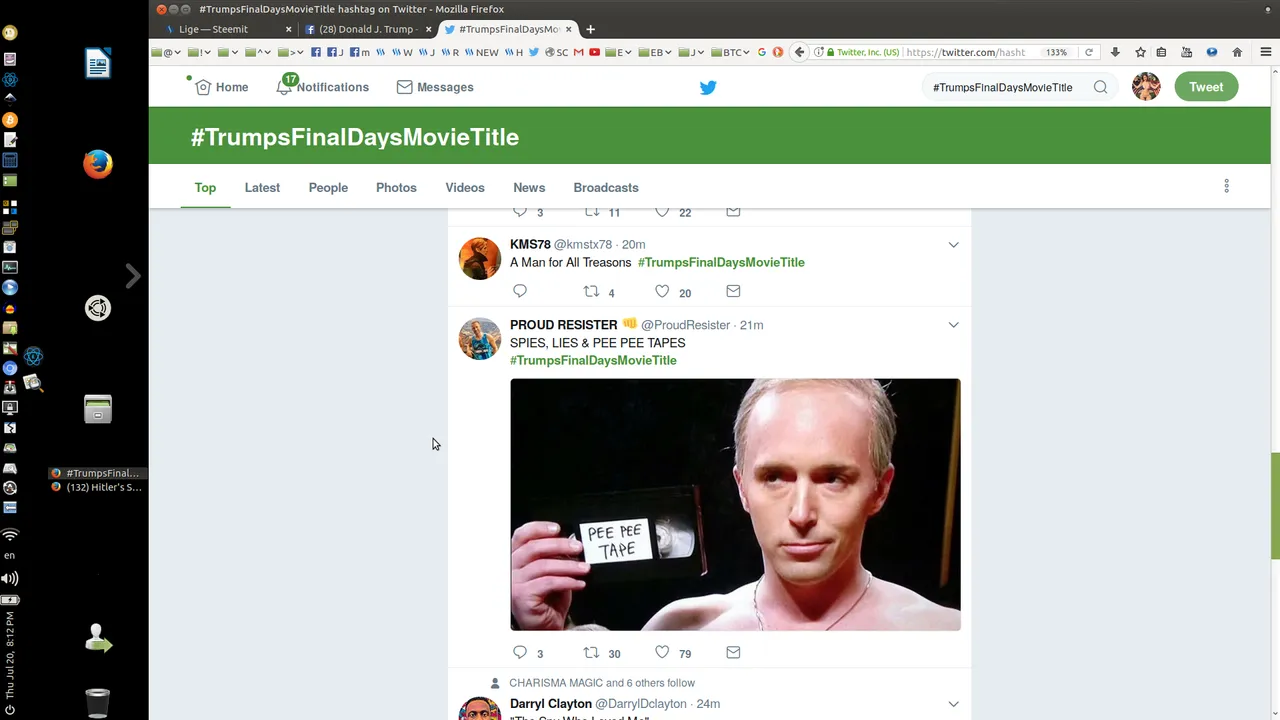Open the Gmail bookmark icon
This screenshot has height=720, width=1280.
(x=578, y=52)
